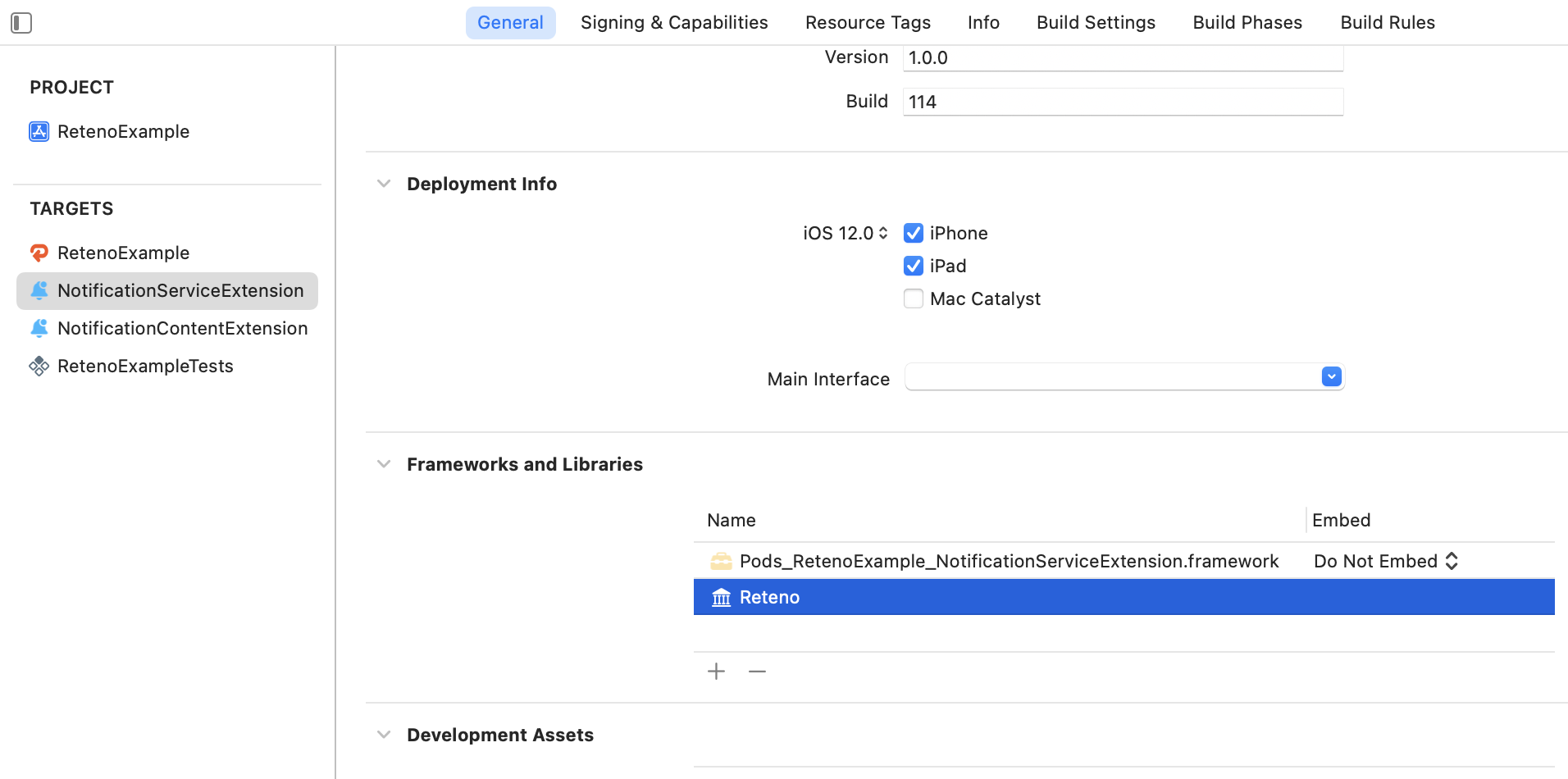Click the Development Assets heading
Image resolution: width=1568 pixels, height=779 pixels.
[x=500, y=735]
